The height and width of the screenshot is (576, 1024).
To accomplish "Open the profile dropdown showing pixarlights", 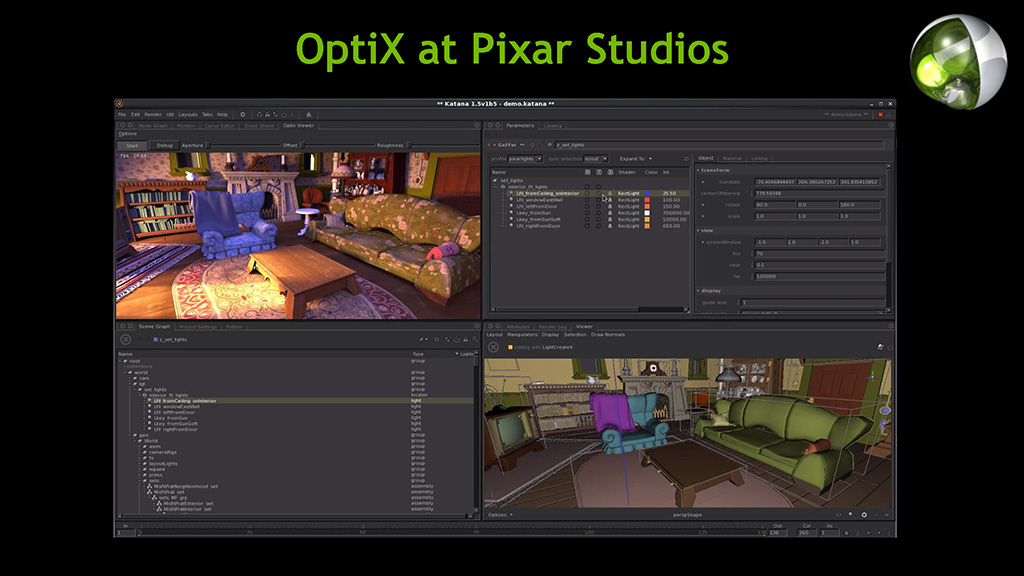I will [525, 158].
